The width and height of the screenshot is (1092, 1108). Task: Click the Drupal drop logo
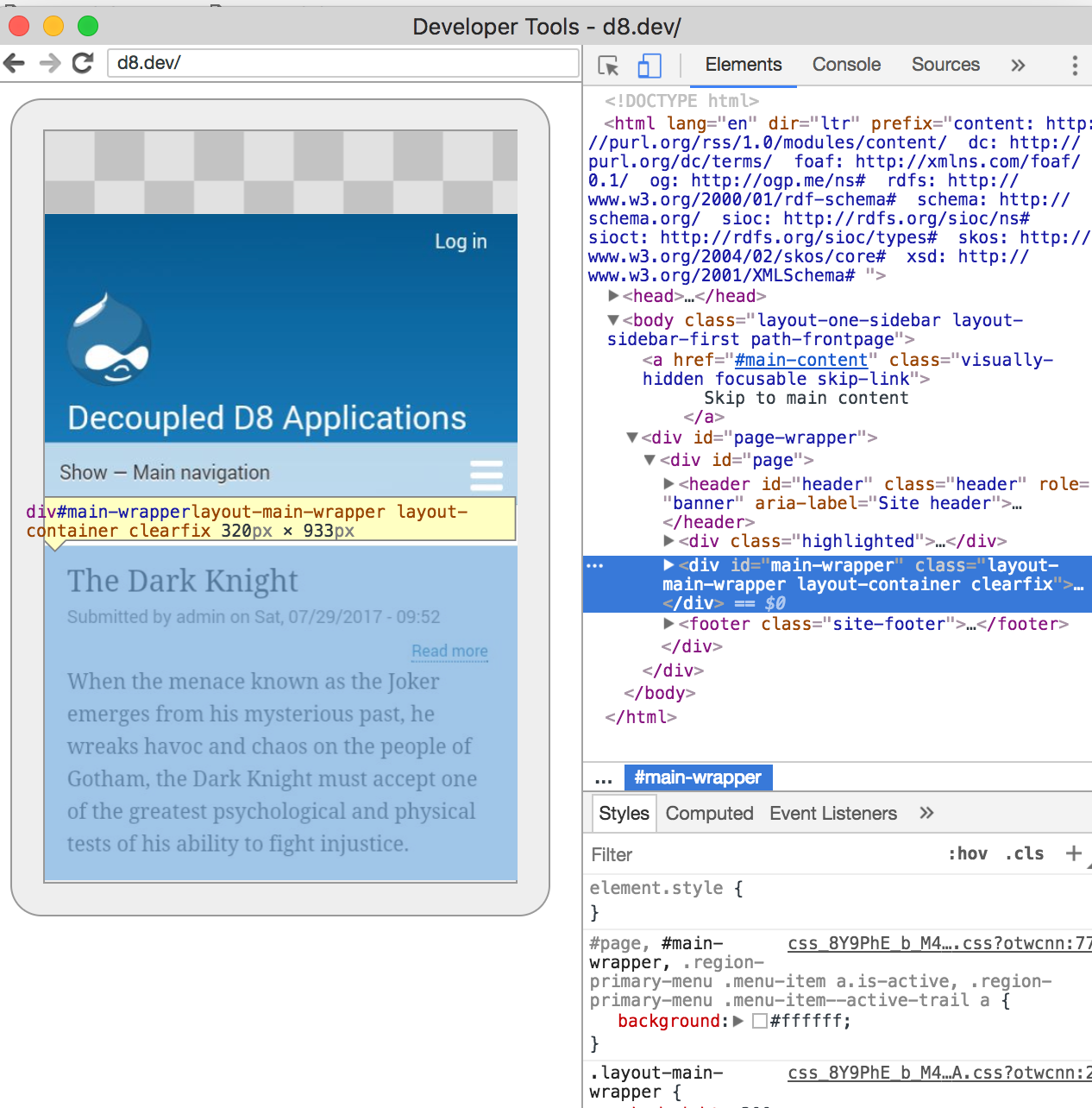click(x=109, y=339)
